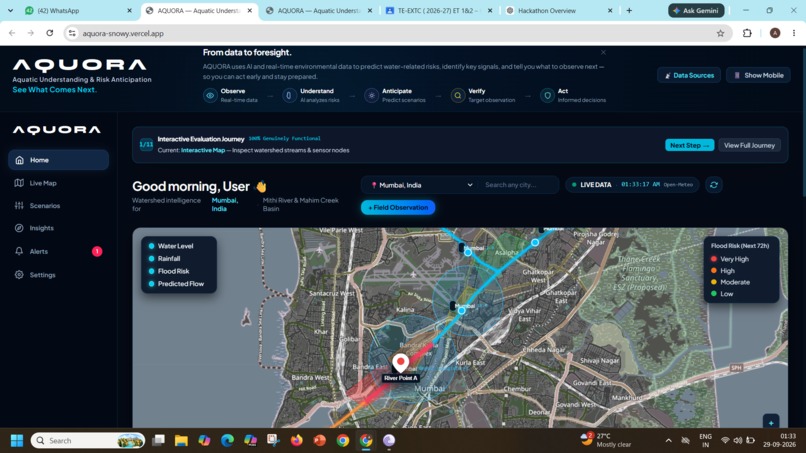This screenshot has width=806, height=453.
Task: Open File Explorer from the taskbar
Action: tap(181, 441)
